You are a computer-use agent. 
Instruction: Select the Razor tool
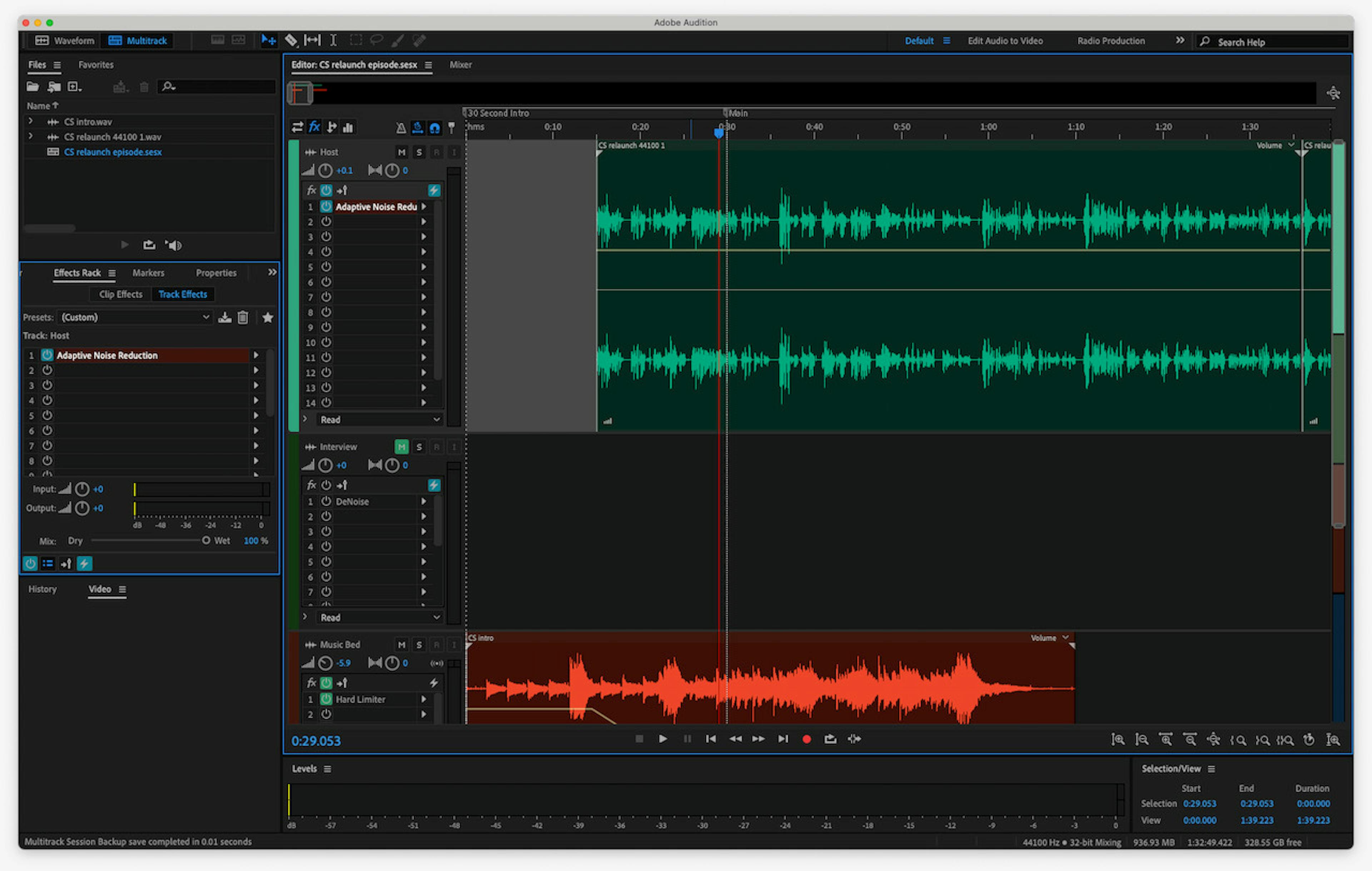pyautogui.click(x=291, y=40)
